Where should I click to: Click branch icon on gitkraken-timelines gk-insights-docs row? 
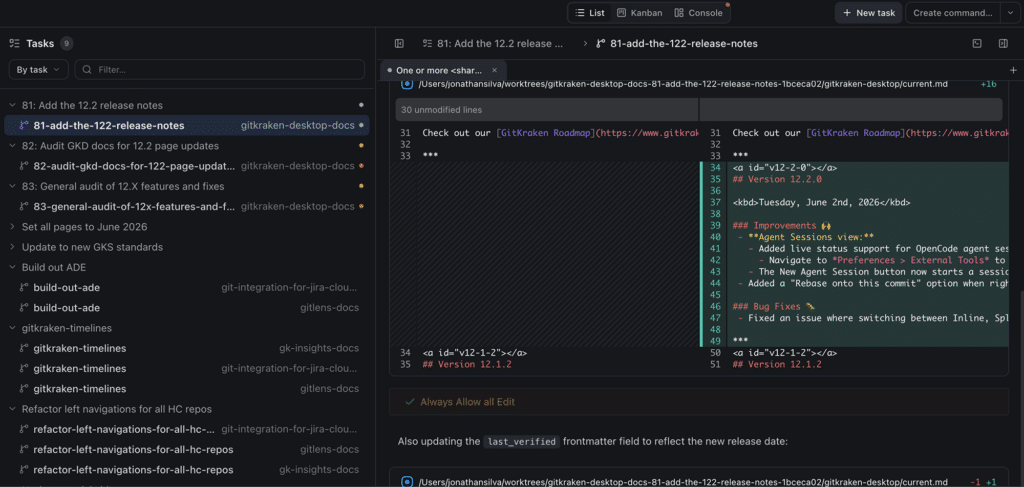pyautogui.click(x=24, y=348)
